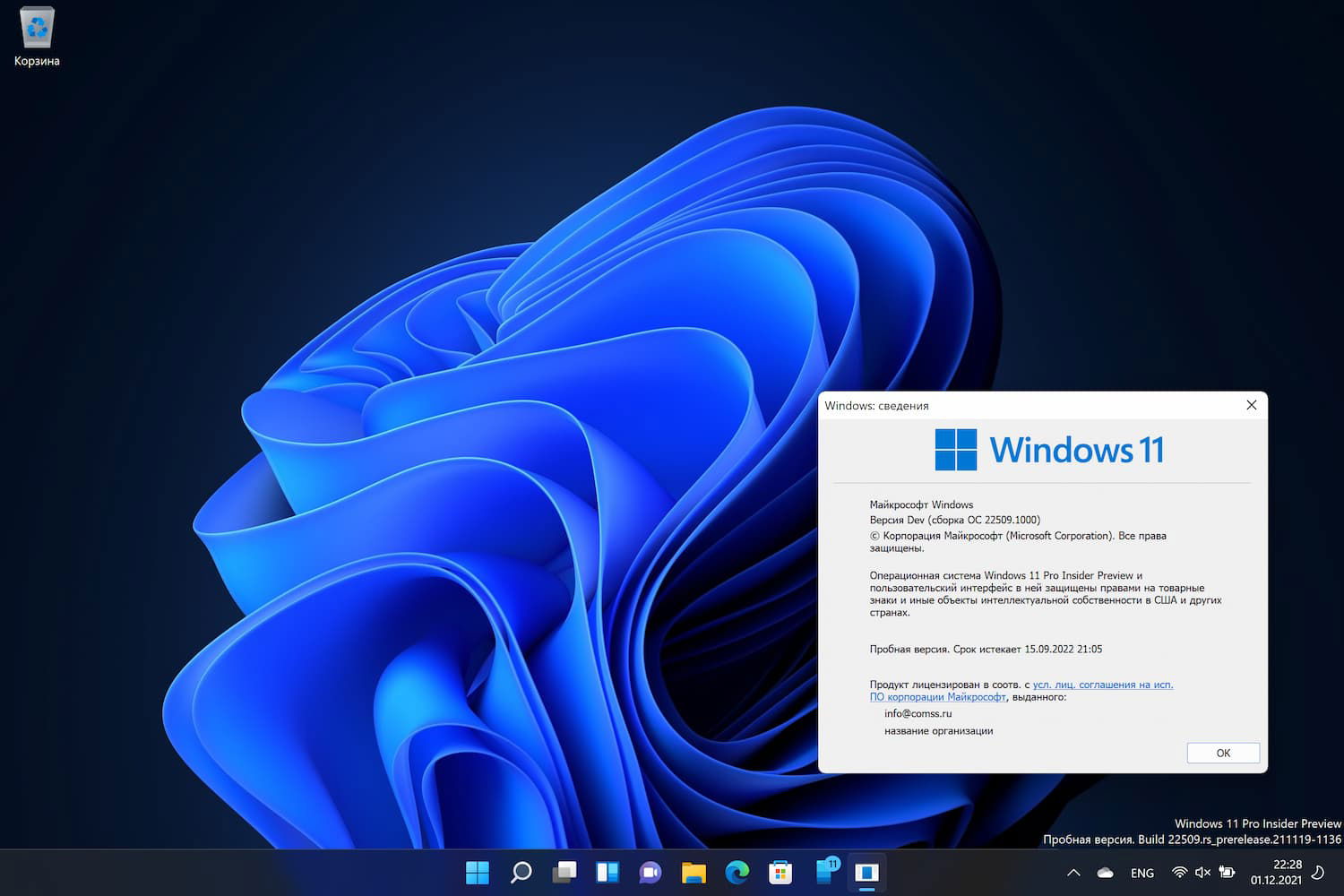This screenshot has width=1344, height=896.
Task: Open the ENG language switcher
Action: tap(1142, 872)
